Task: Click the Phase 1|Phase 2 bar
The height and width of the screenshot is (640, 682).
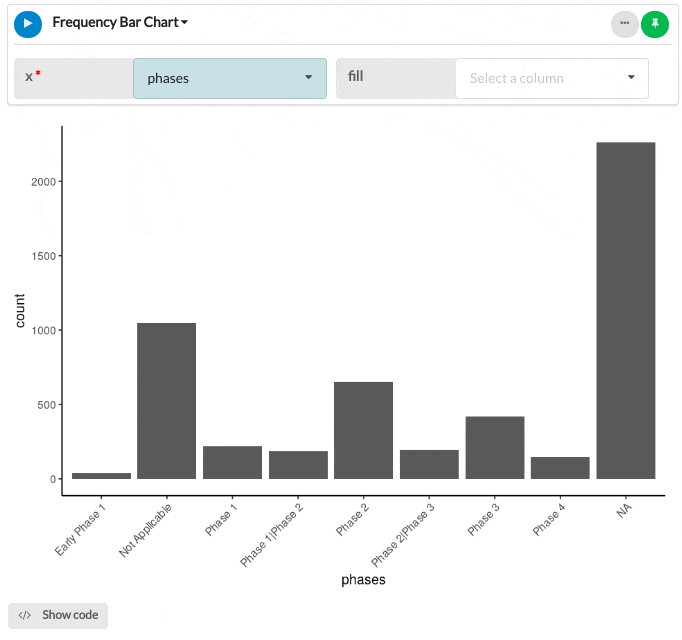Action: pyautogui.click(x=298, y=465)
